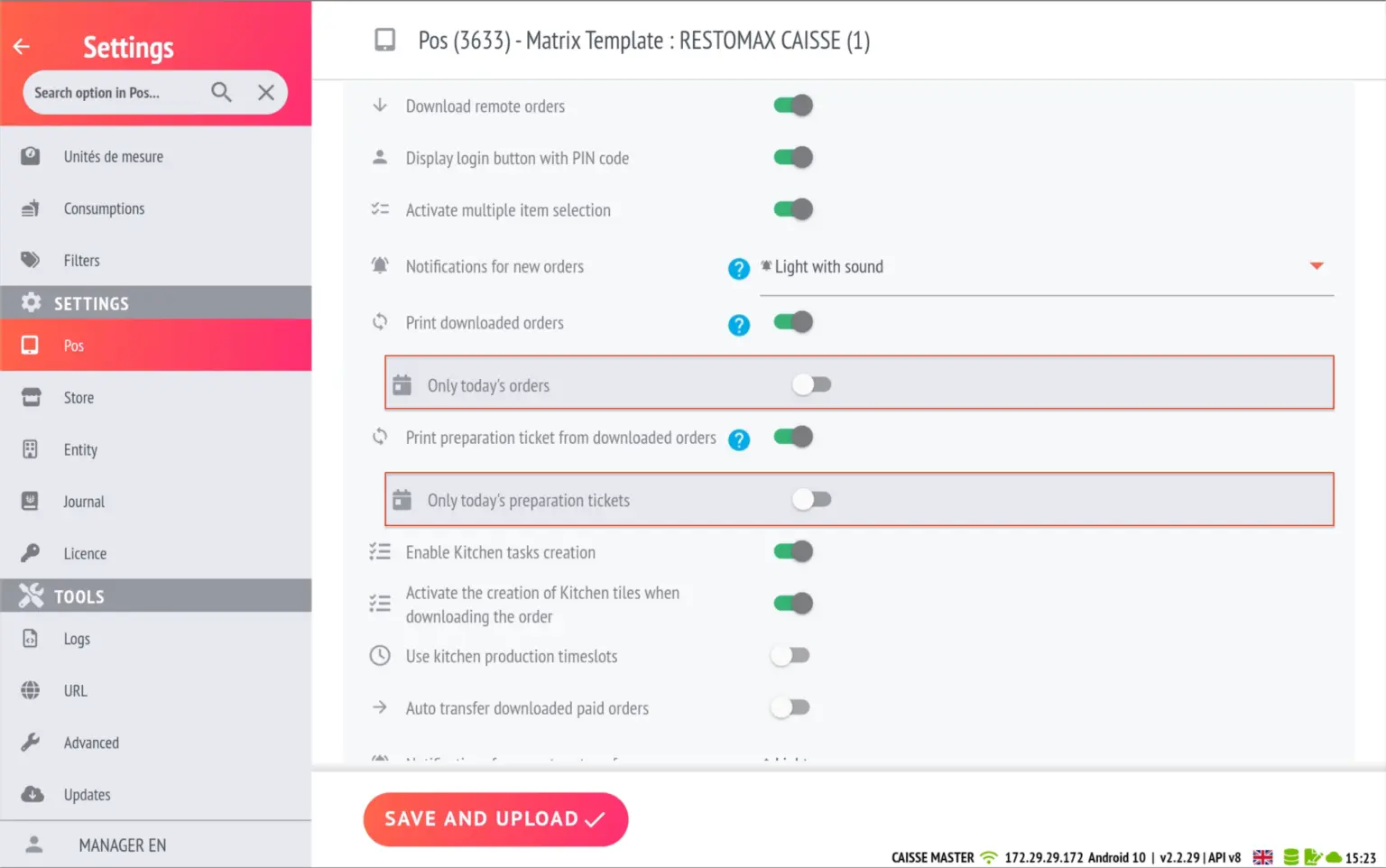This screenshot has width=1386, height=868.
Task: Click help icon for Print preparation ticket
Action: tap(739, 439)
